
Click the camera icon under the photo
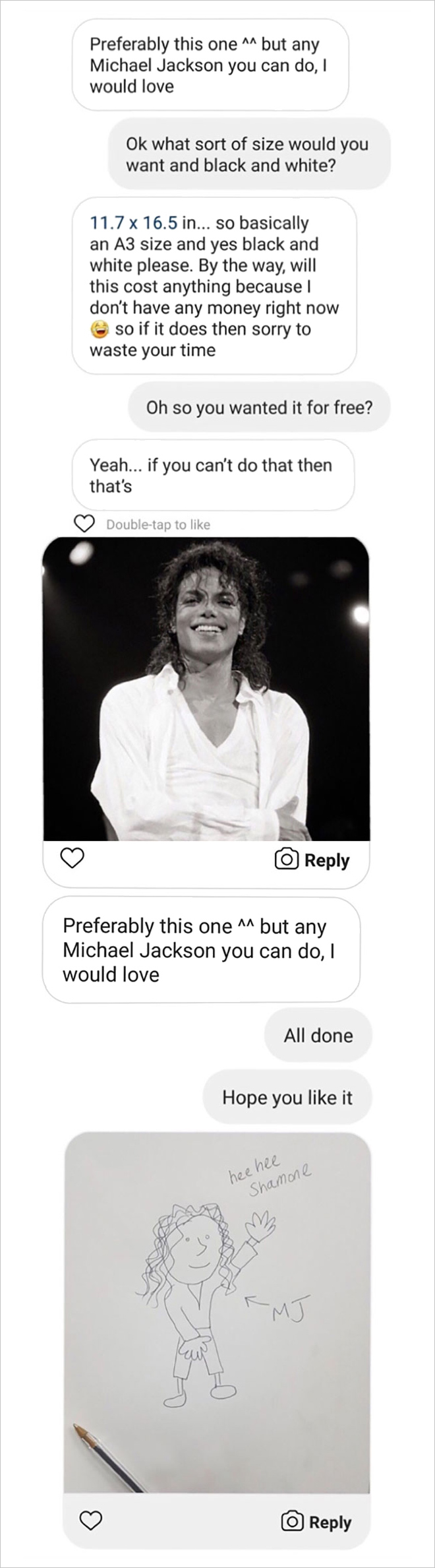[286, 860]
